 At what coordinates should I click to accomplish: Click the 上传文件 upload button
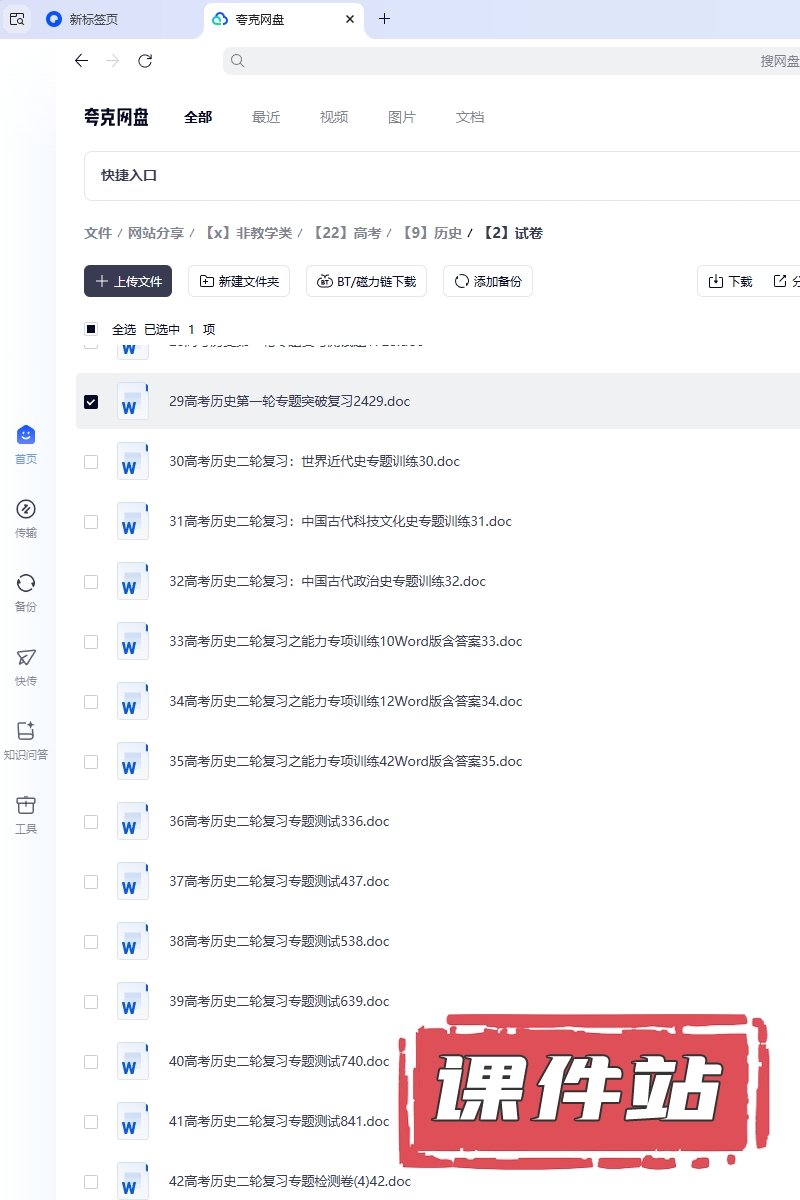pyautogui.click(x=128, y=282)
